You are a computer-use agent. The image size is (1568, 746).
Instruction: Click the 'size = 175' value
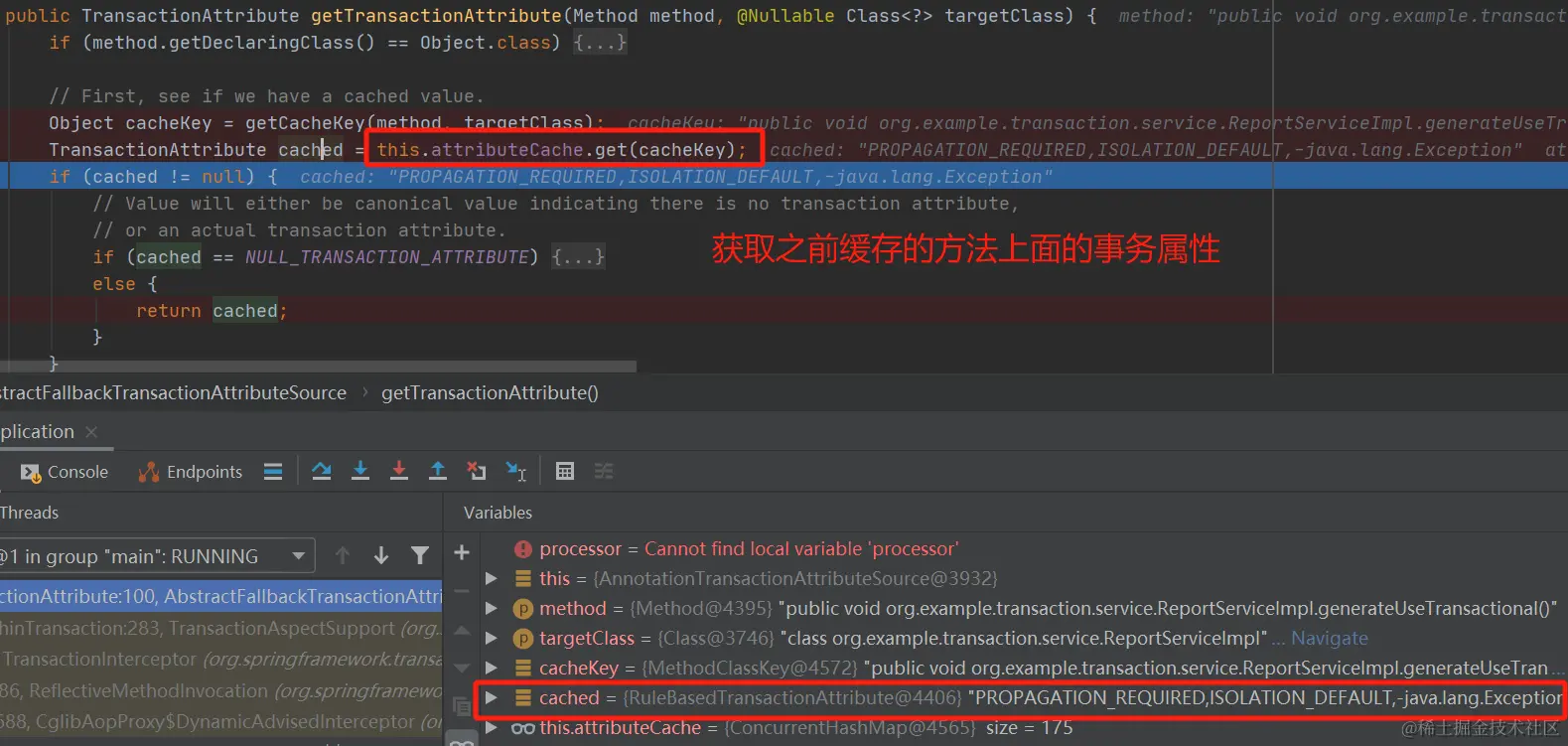1029,727
